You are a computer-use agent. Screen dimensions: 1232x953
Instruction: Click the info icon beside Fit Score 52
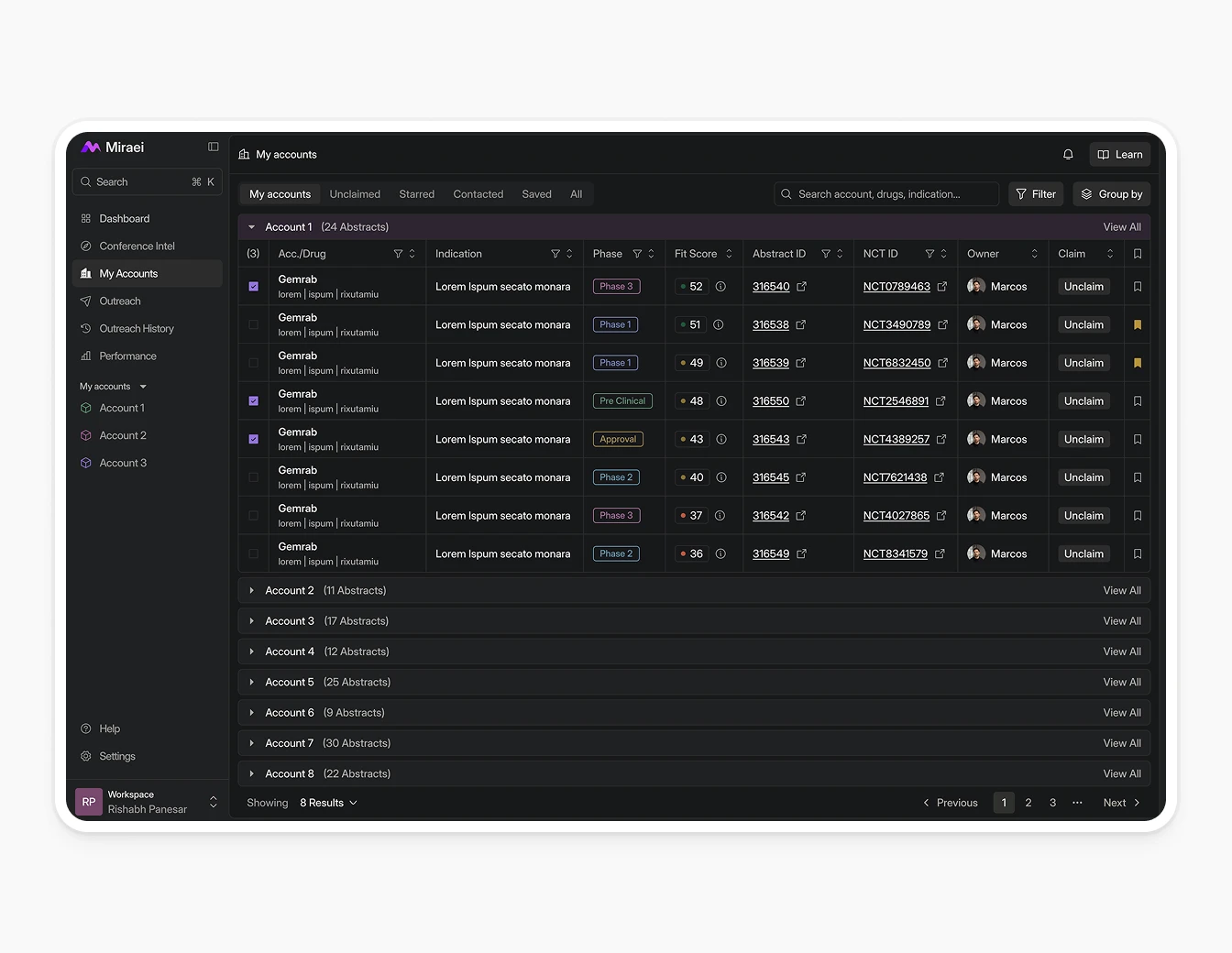pyautogui.click(x=720, y=287)
